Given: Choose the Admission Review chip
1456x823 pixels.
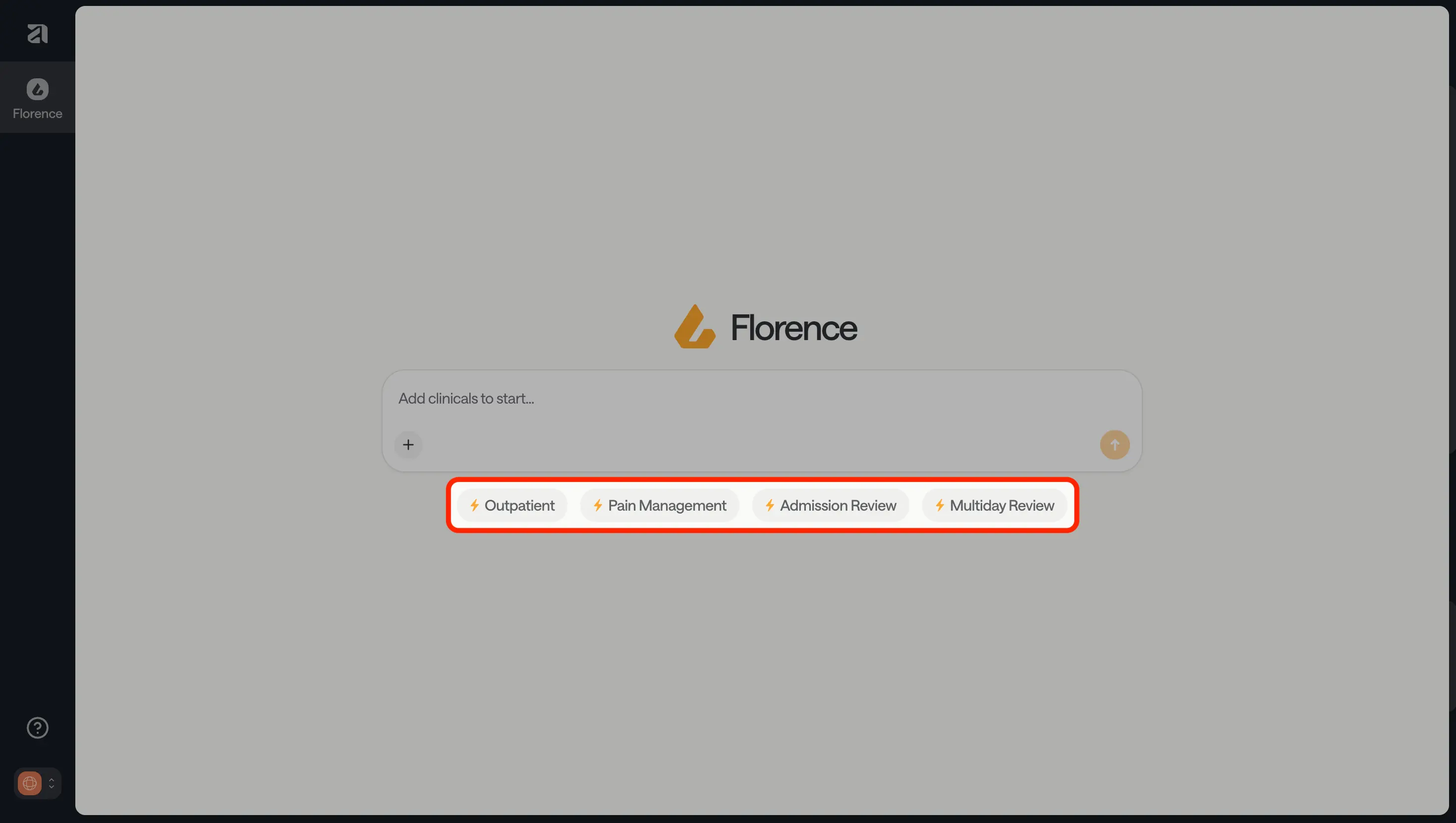Looking at the screenshot, I should (x=838, y=506).
